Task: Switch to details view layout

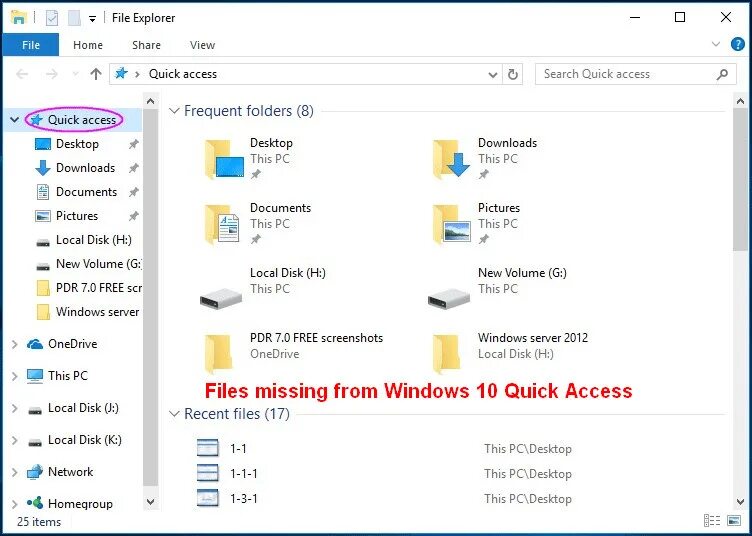Action: pos(712,521)
